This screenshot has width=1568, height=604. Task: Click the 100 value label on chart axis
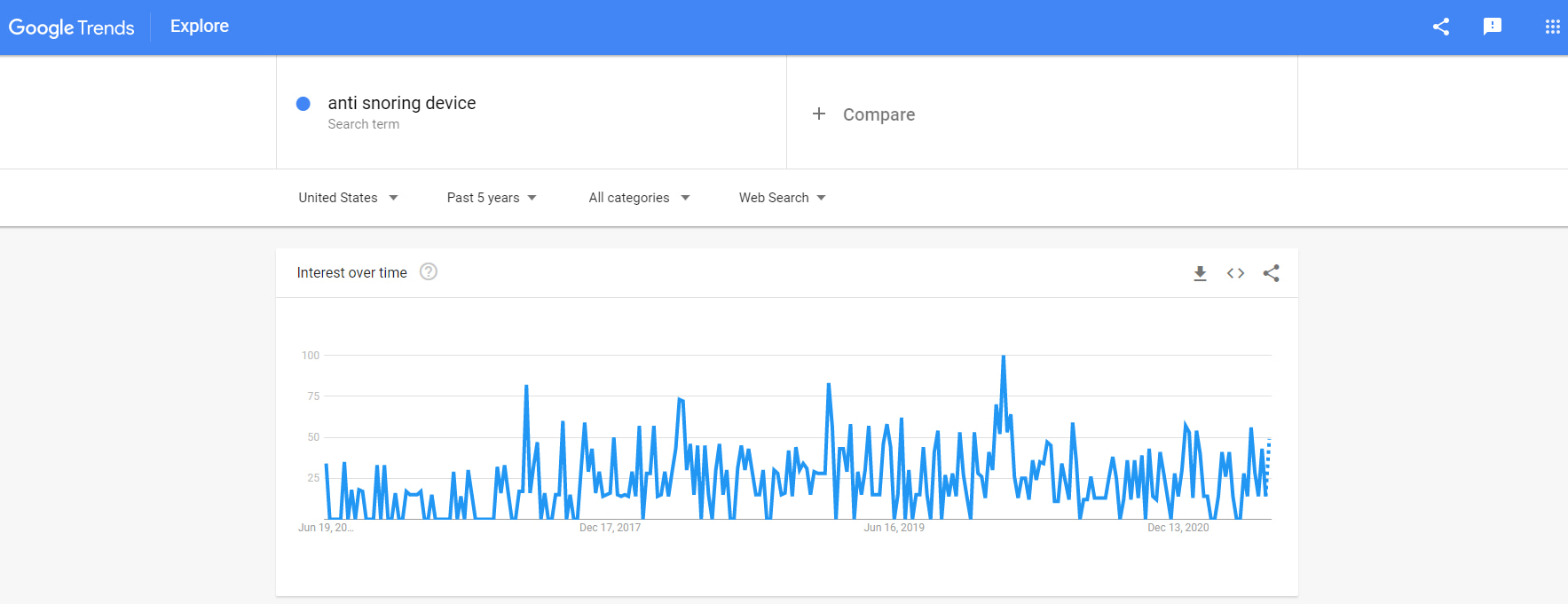(310, 355)
